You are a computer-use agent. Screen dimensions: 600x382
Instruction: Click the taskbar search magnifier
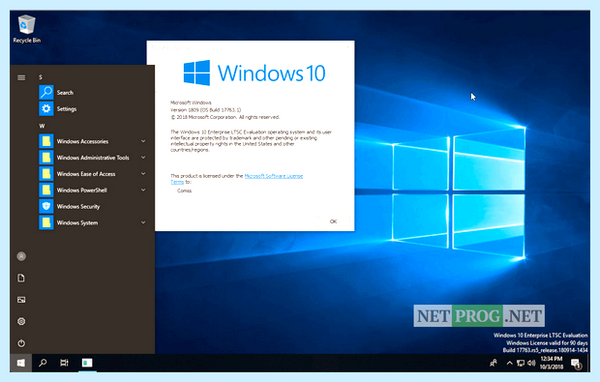coord(43,362)
